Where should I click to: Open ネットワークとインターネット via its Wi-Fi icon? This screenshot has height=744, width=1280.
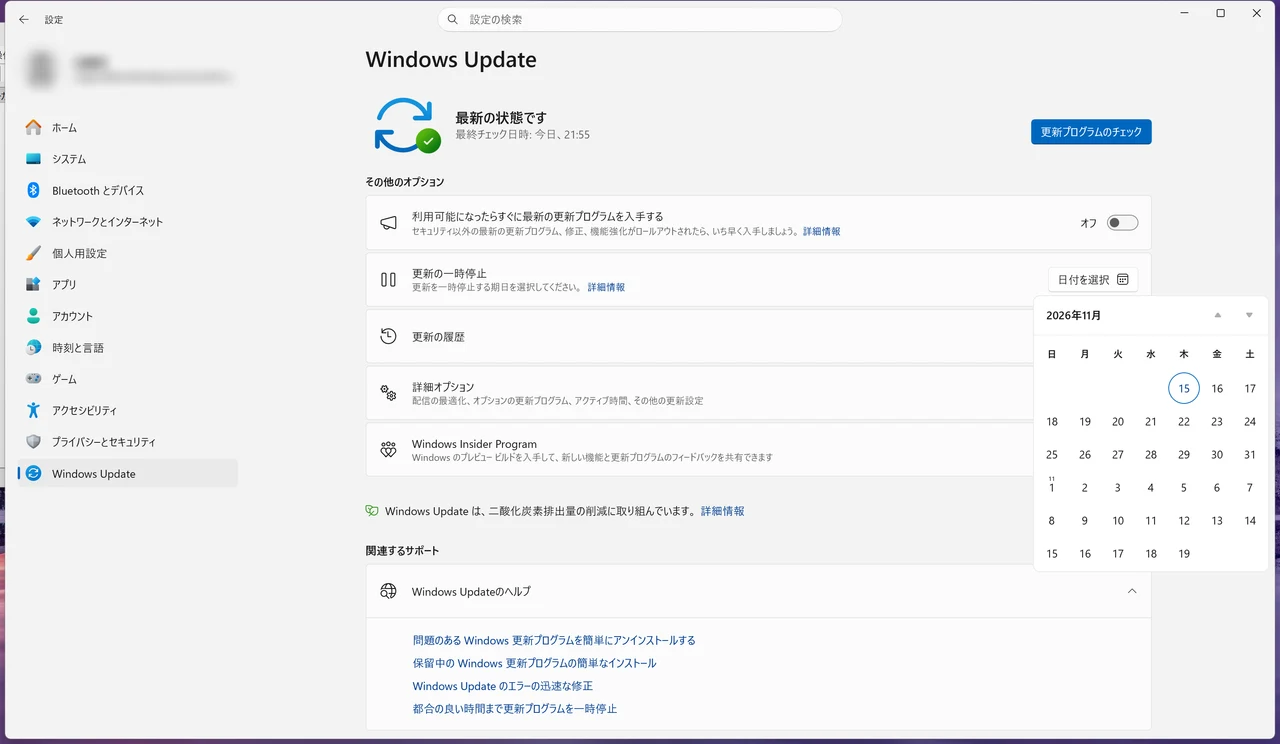33,222
